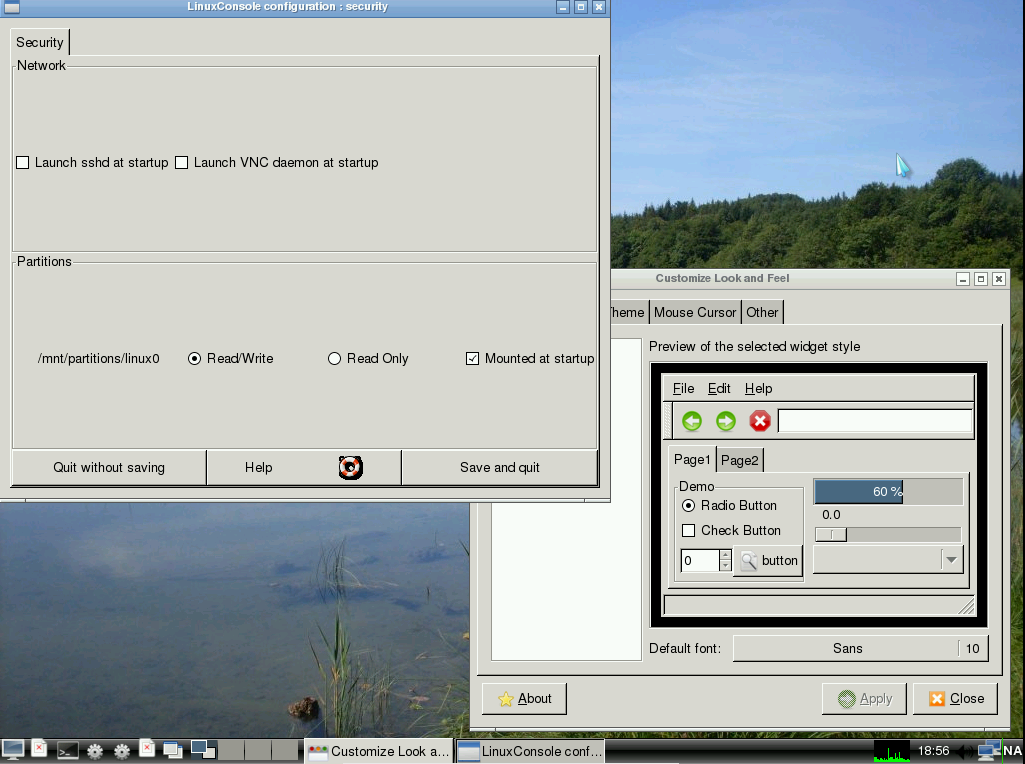Click Save and quit
The width and height of the screenshot is (1025, 764).
pyautogui.click(x=499, y=467)
